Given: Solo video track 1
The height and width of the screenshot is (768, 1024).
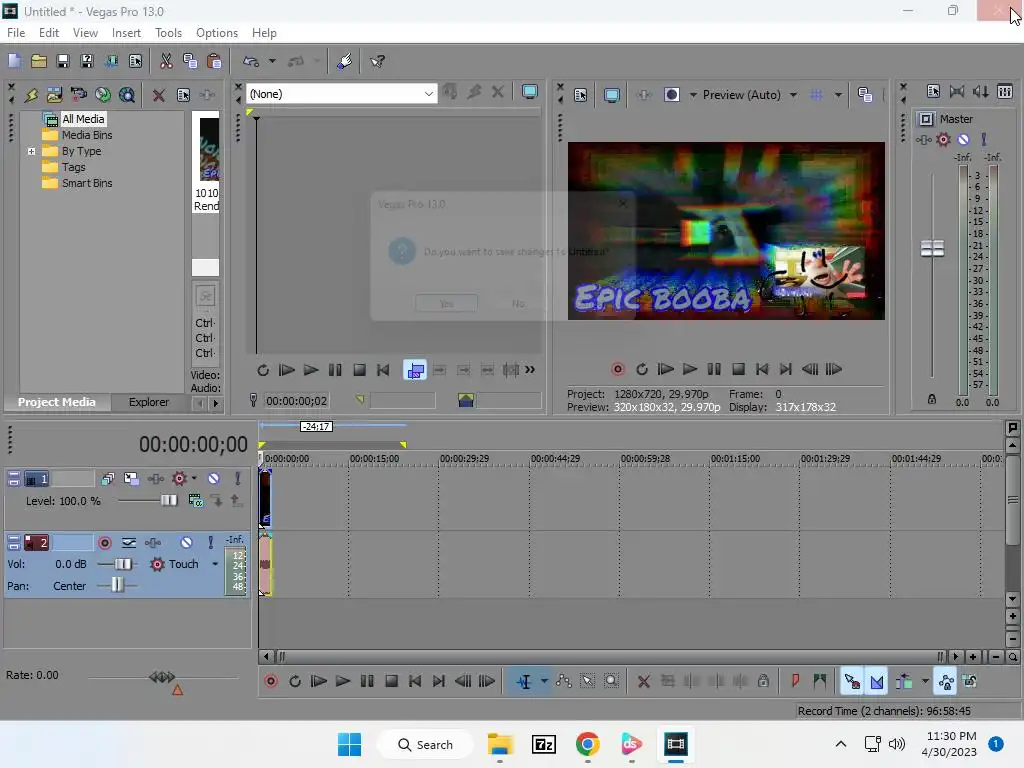Looking at the screenshot, I should click(x=238, y=479).
